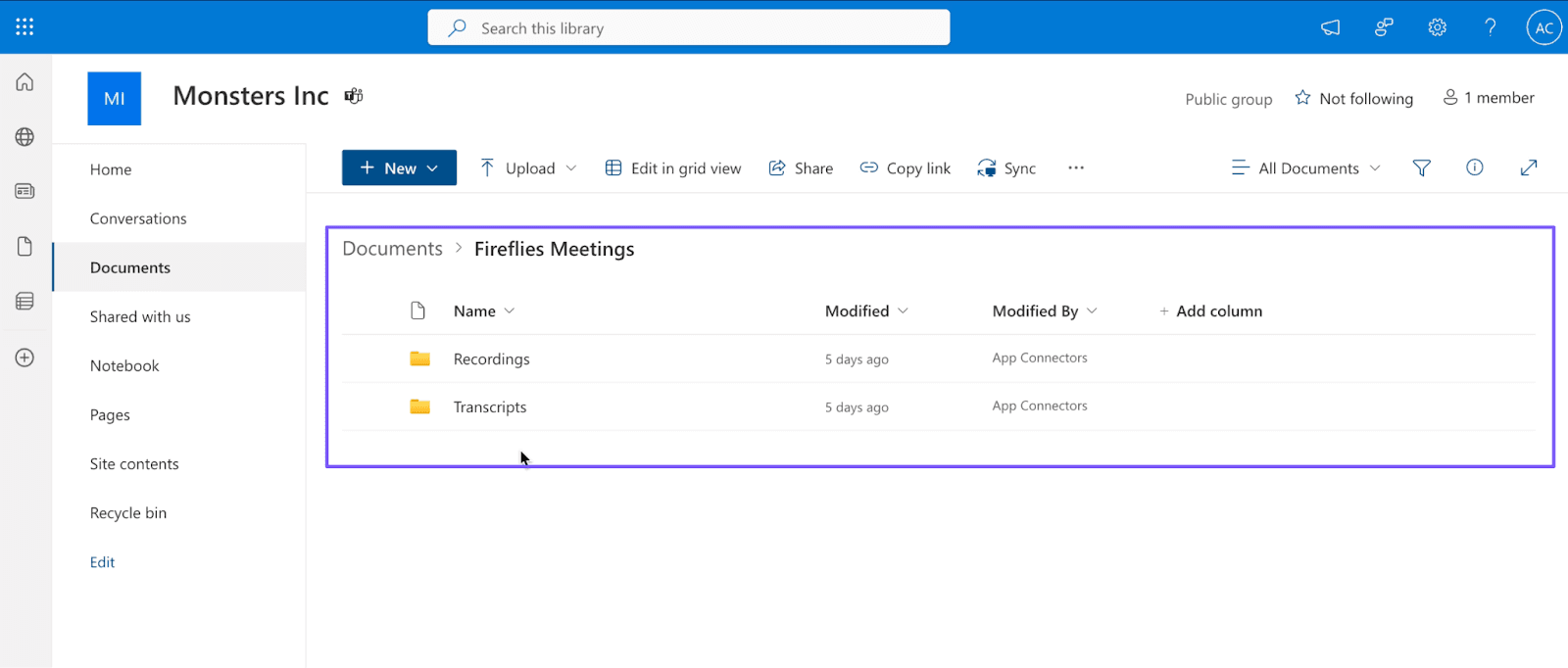The width and height of the screenshot is (1568, 668).
Task: Click the star to follow this site
Action: (1302, 98)
